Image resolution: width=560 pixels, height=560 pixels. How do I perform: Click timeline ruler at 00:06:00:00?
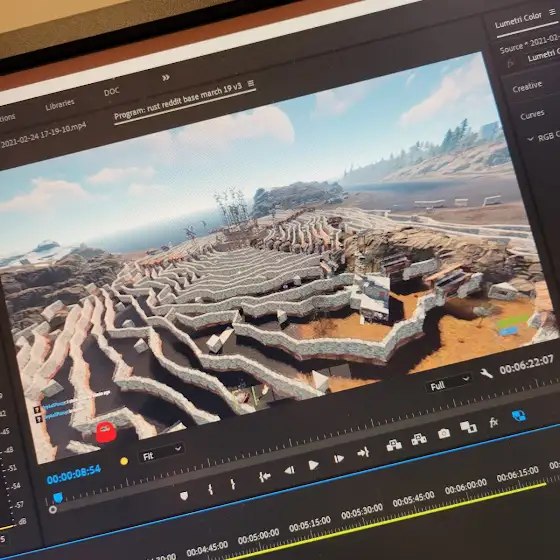pyautogui.click(x=466, y=486)
